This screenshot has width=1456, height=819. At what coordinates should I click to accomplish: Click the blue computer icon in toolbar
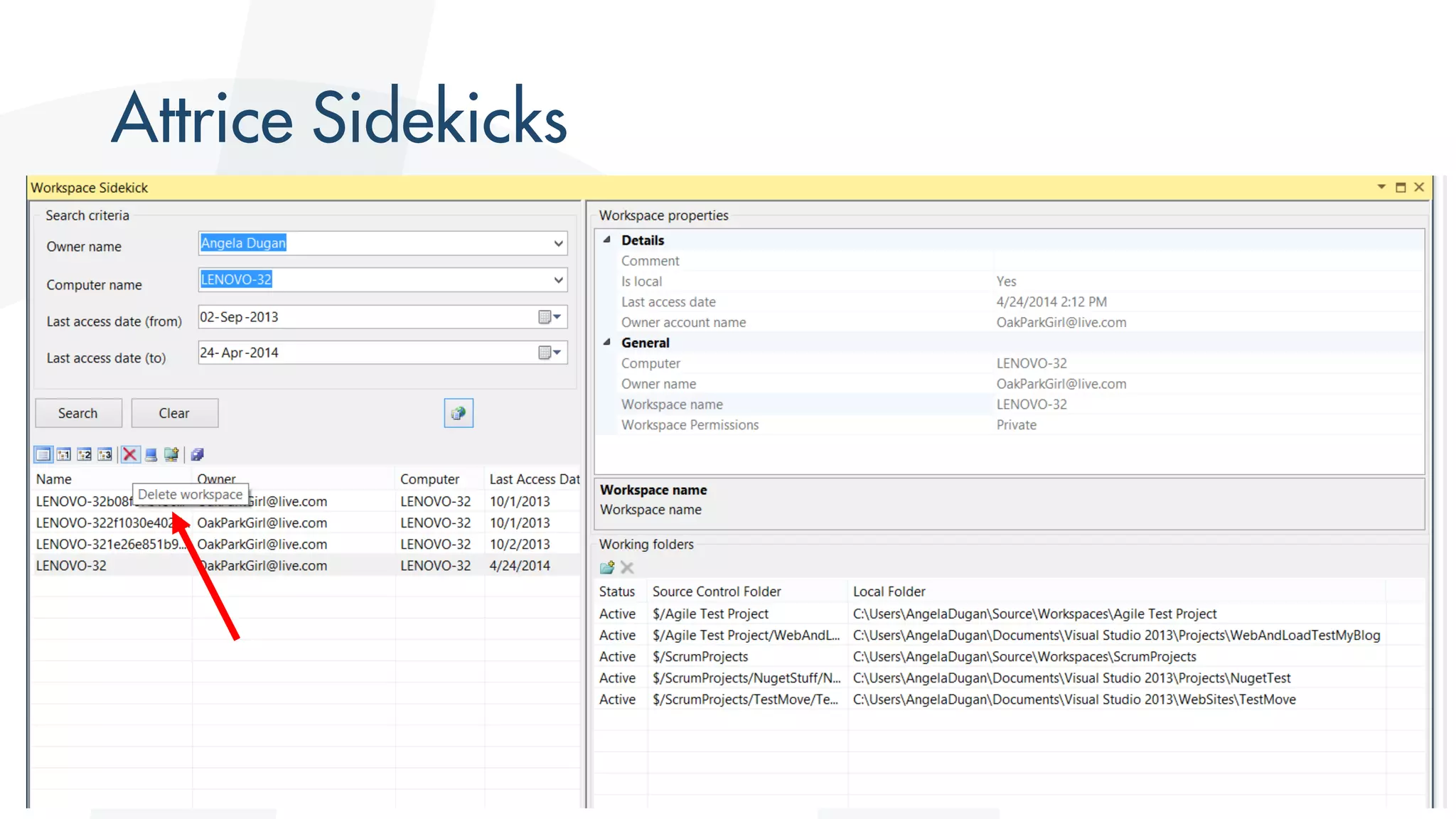click(151, 454)
